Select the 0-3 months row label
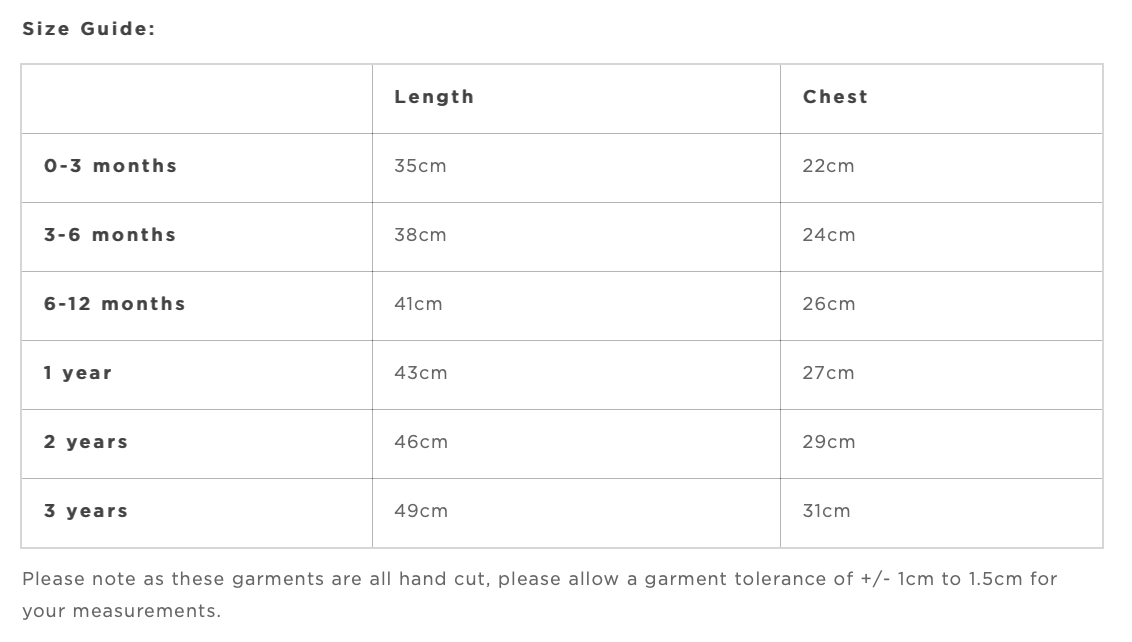1132x642 pixels. coord(110,166)
